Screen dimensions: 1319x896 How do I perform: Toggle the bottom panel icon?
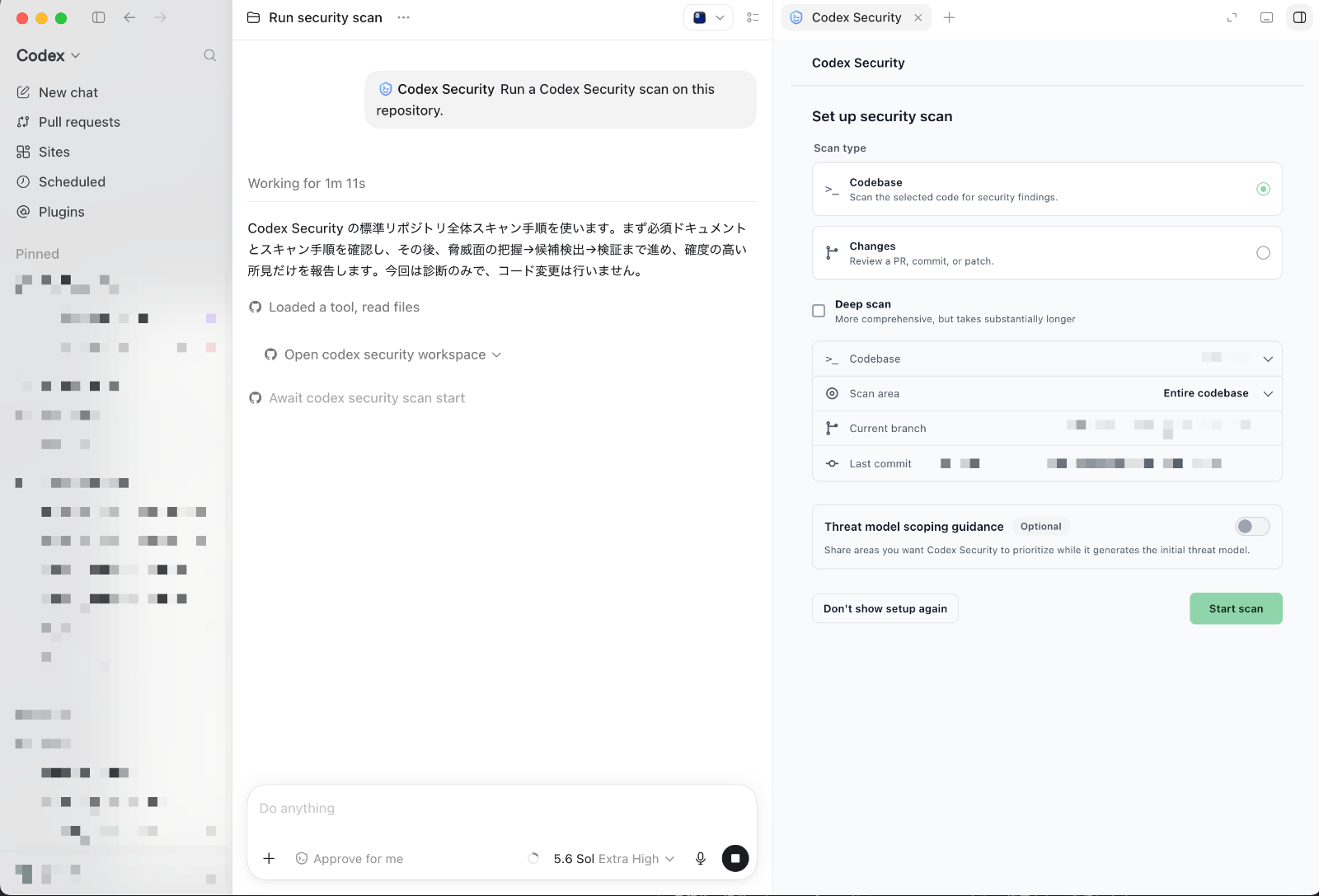(x=1267, y=17)
